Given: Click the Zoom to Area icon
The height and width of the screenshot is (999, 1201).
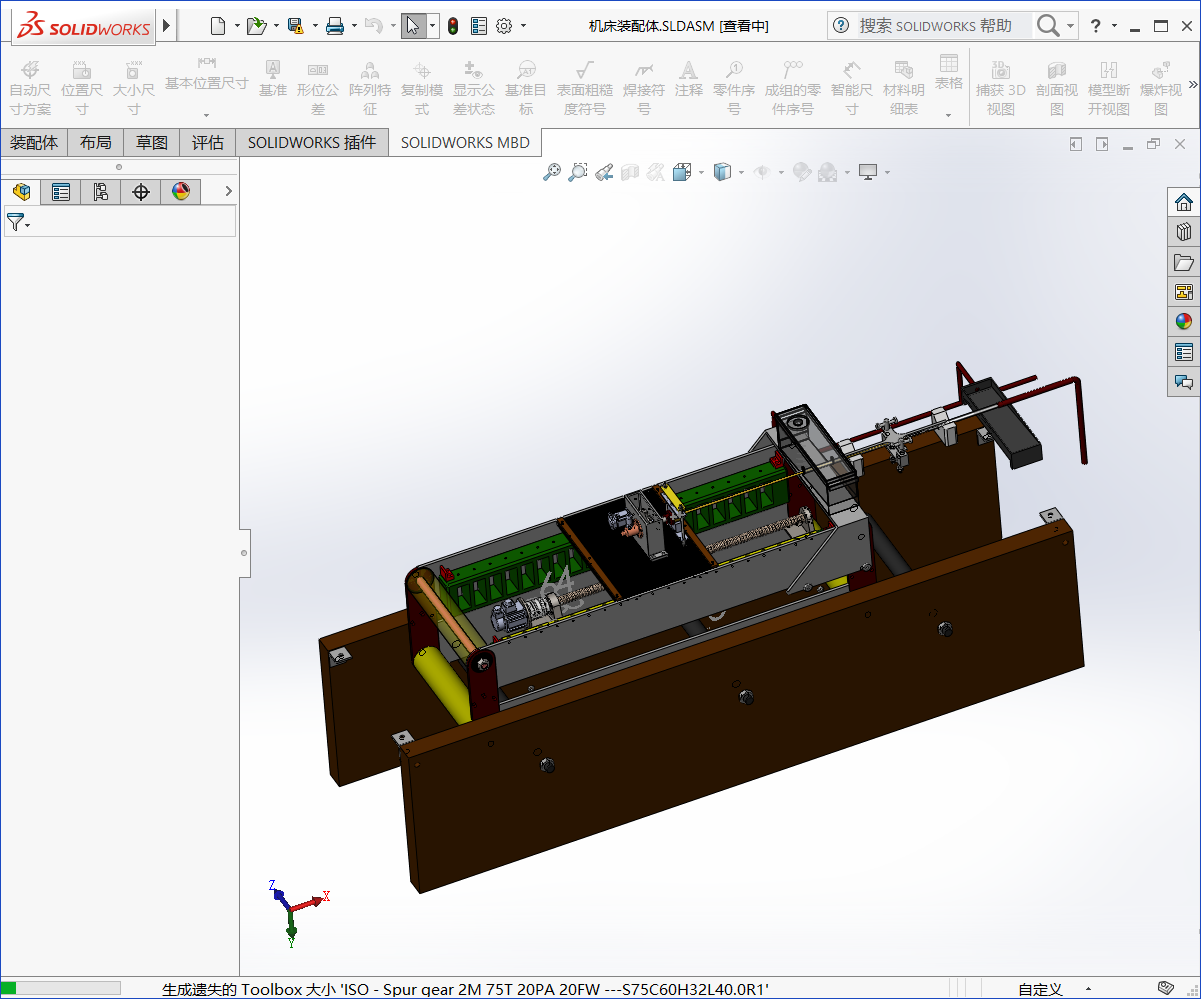Looking at the screenshot, I should (577, 172).
